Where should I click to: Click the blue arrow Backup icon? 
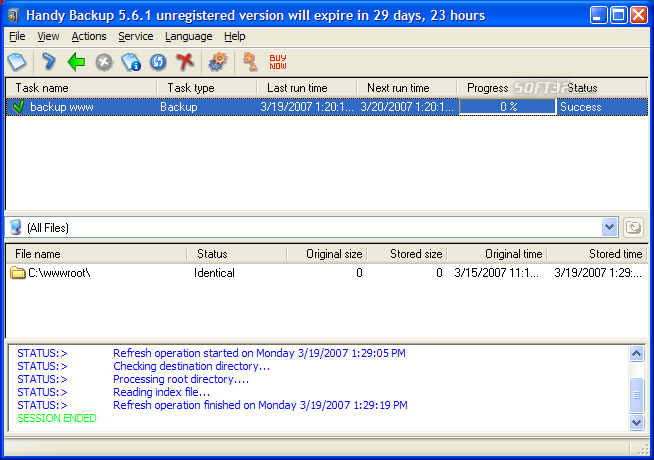(49, 62)
